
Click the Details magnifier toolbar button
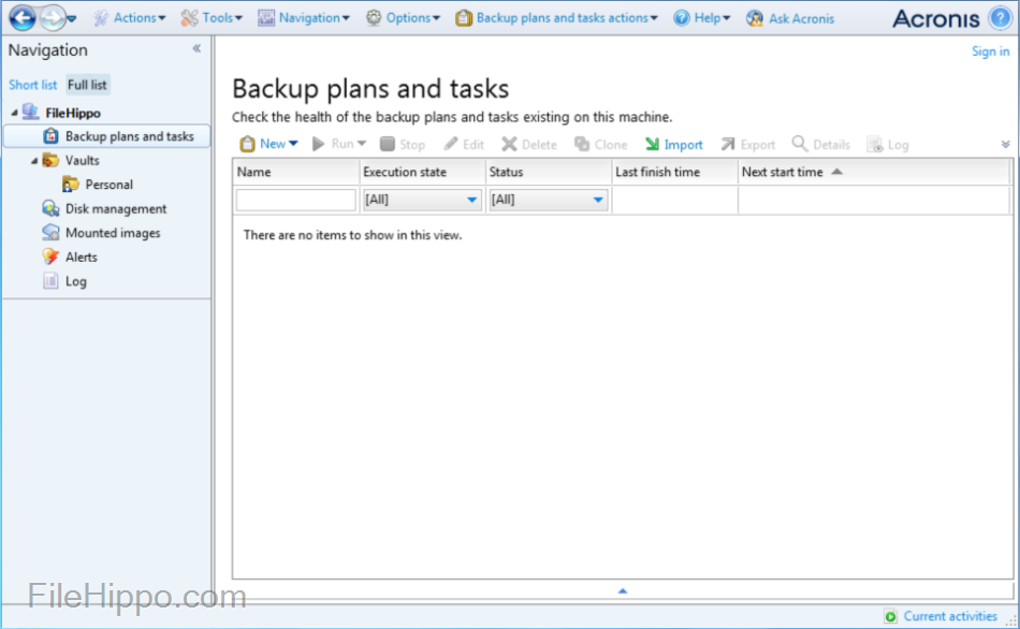tap(820, 144)
